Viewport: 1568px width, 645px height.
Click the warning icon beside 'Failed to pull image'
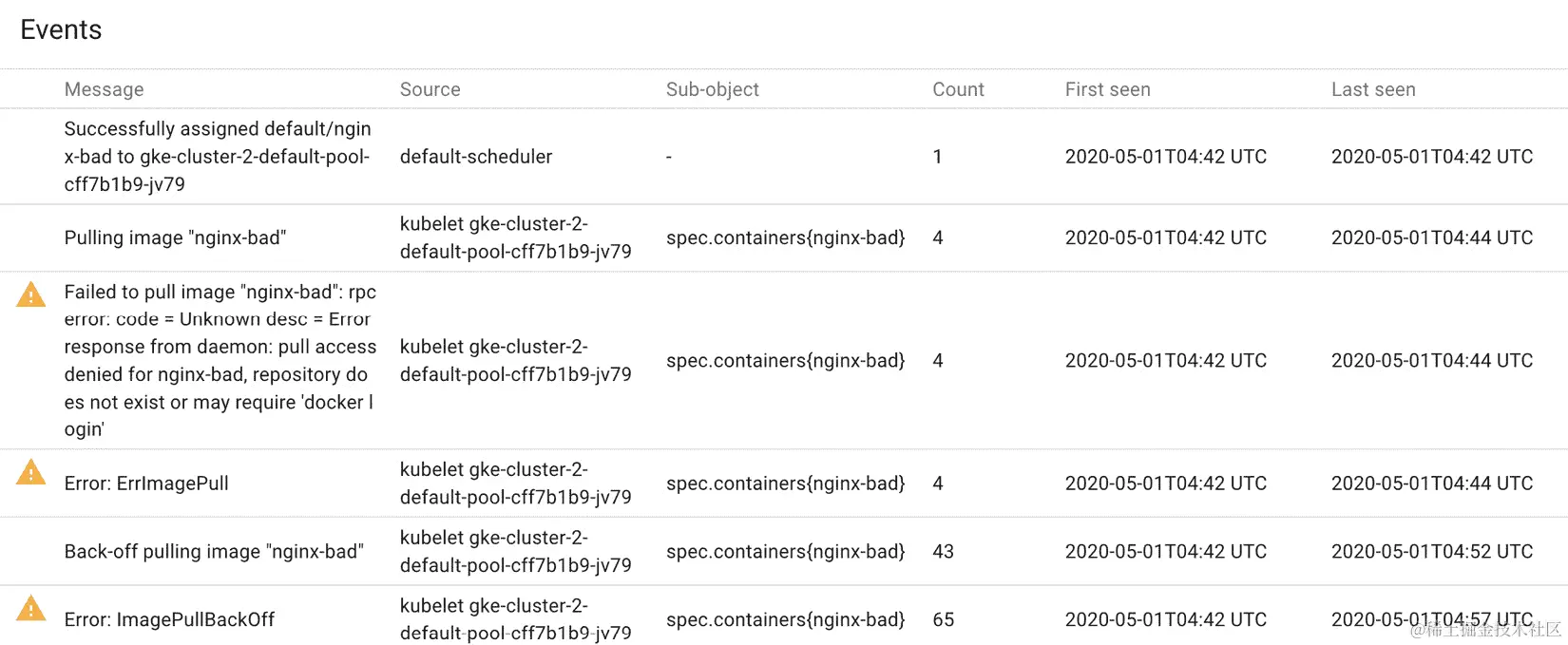pyautogui.click(x=29, y=294)
